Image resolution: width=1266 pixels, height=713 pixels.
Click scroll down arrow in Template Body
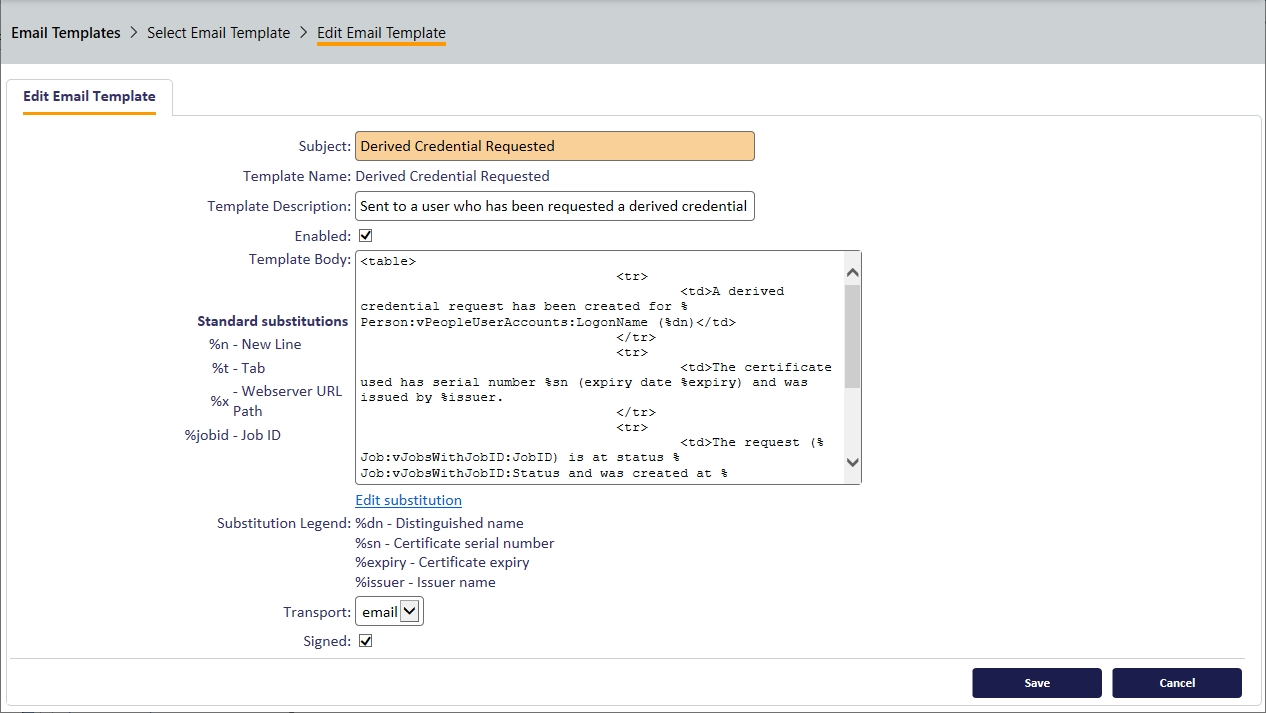click(852, 462)
